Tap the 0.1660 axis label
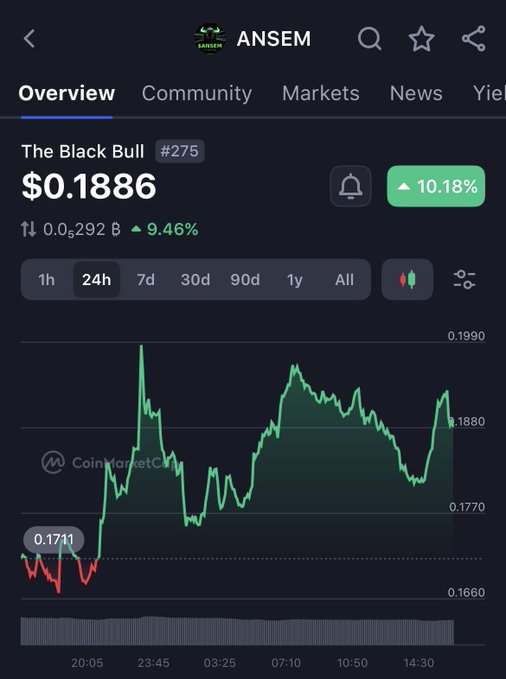The image size is (506, 679). coord(466,592)
